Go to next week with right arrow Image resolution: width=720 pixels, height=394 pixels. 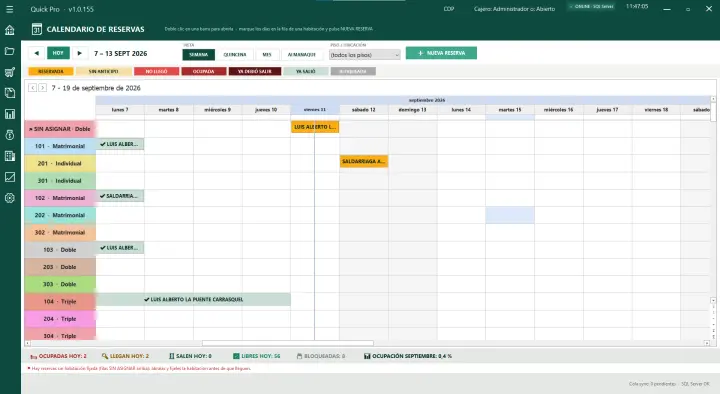(x=79, y=53)
